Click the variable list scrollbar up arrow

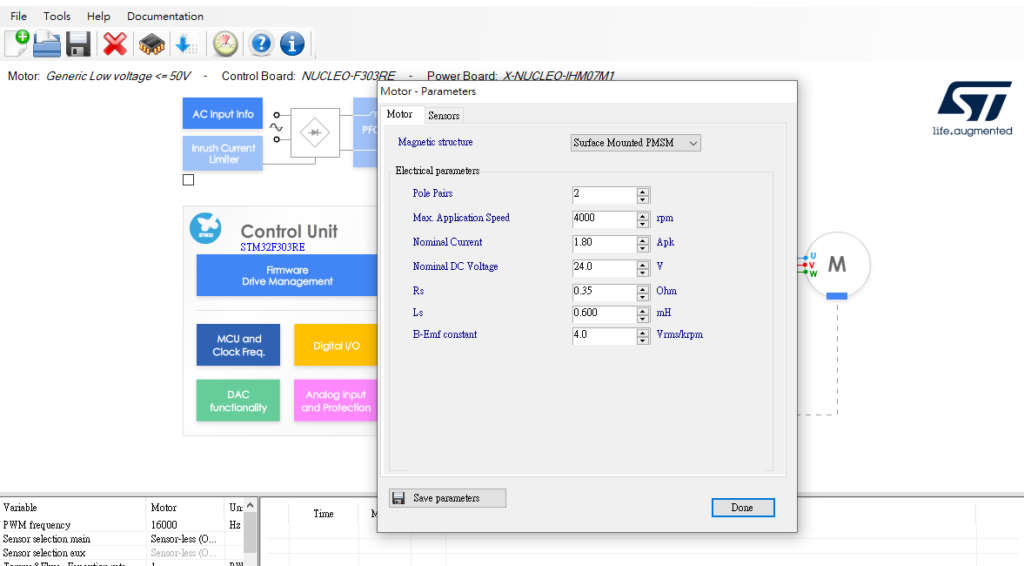point(250,506)
